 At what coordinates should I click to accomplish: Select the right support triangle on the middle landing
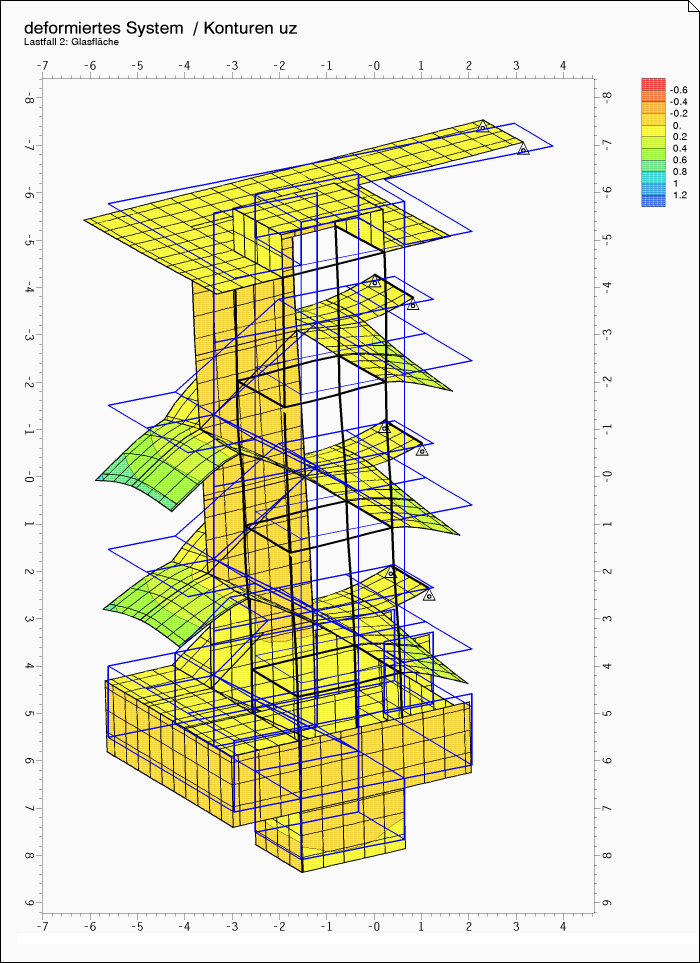(422, 450)
